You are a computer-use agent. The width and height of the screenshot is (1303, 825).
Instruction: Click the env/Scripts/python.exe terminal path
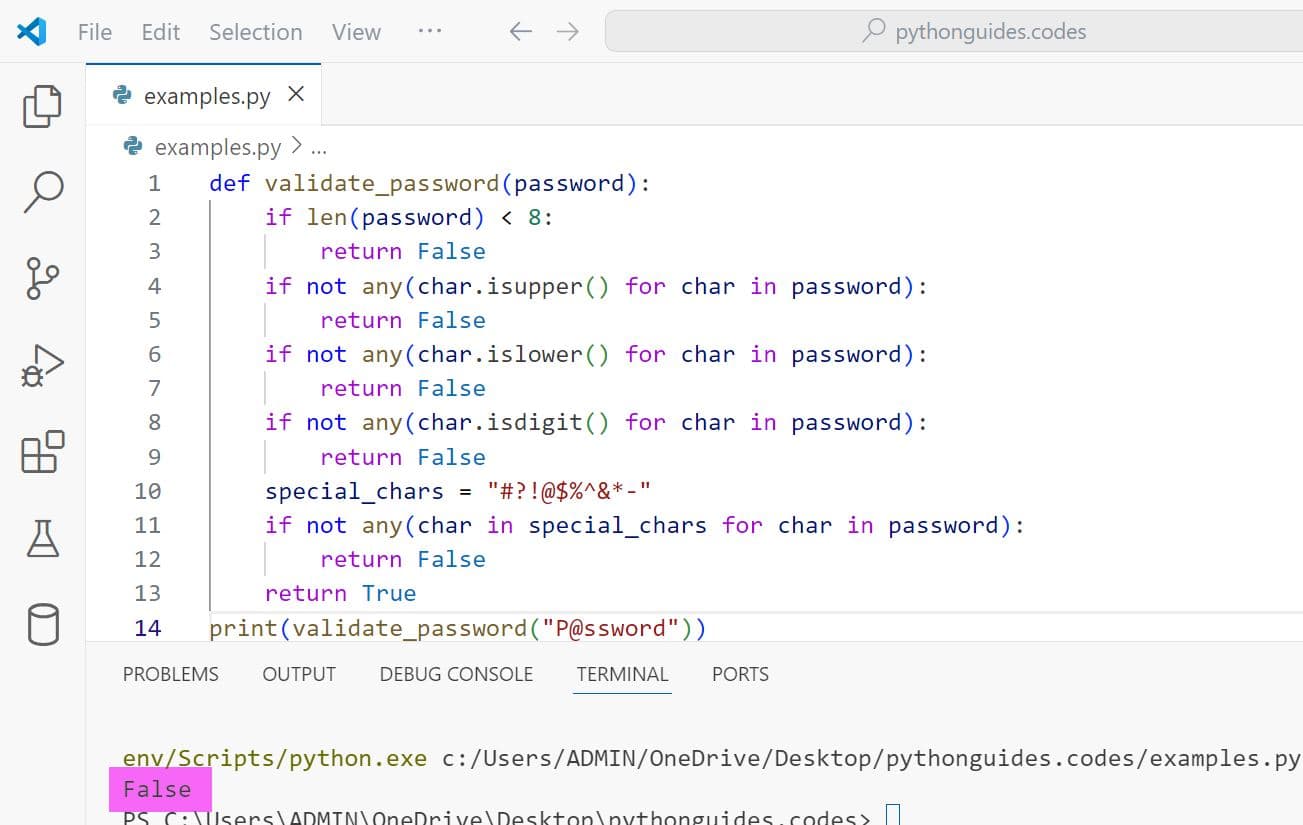coord(274,758)
